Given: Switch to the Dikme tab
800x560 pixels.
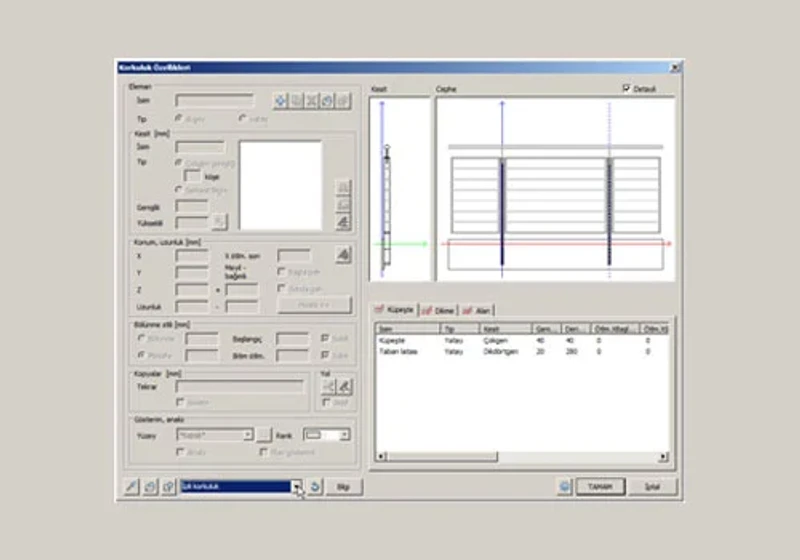Looking at the screenshot, I should pyautogui.click(x=439, y=311).
